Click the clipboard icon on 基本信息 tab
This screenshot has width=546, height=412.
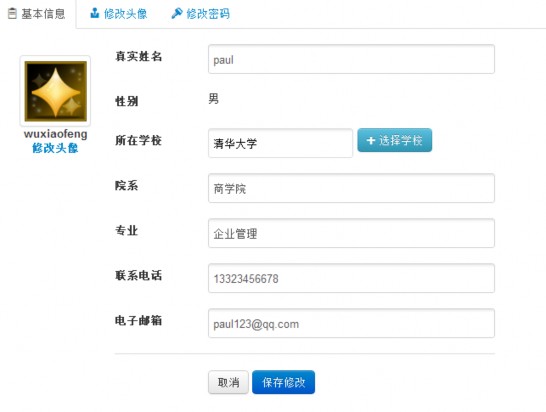(12, 14)
